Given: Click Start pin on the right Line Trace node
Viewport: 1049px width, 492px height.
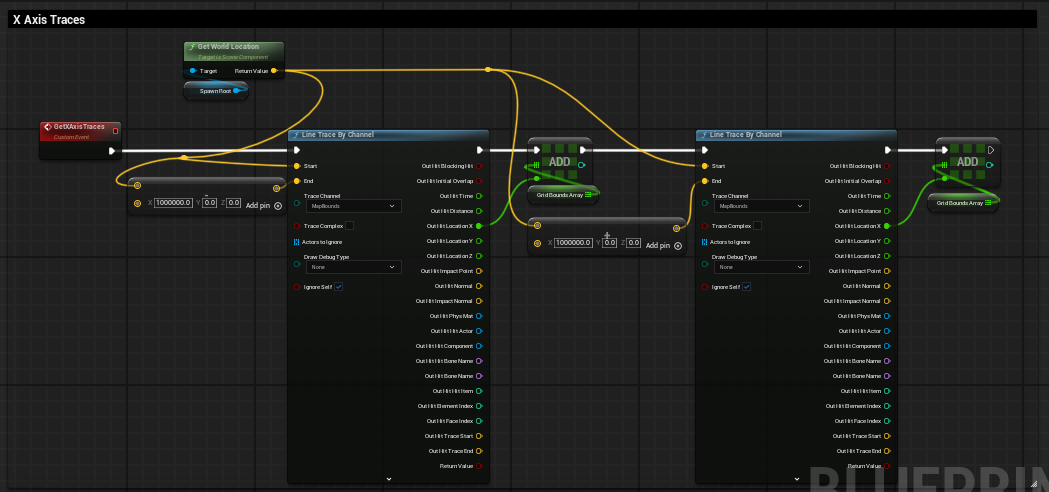Looking at the screenshot, I should pyautogui.click(x=705, y=166).
